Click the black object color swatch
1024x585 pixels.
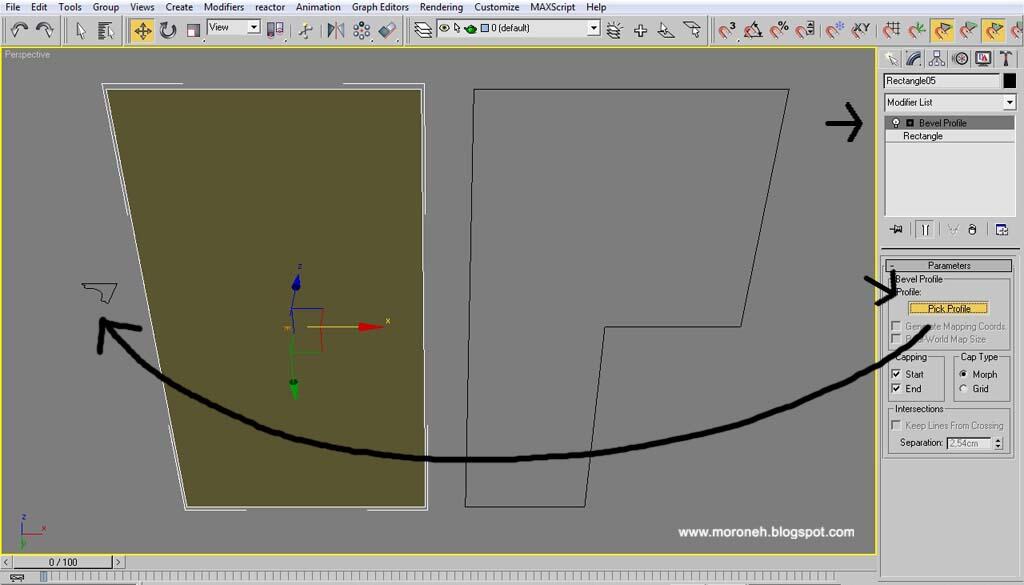1009,80
